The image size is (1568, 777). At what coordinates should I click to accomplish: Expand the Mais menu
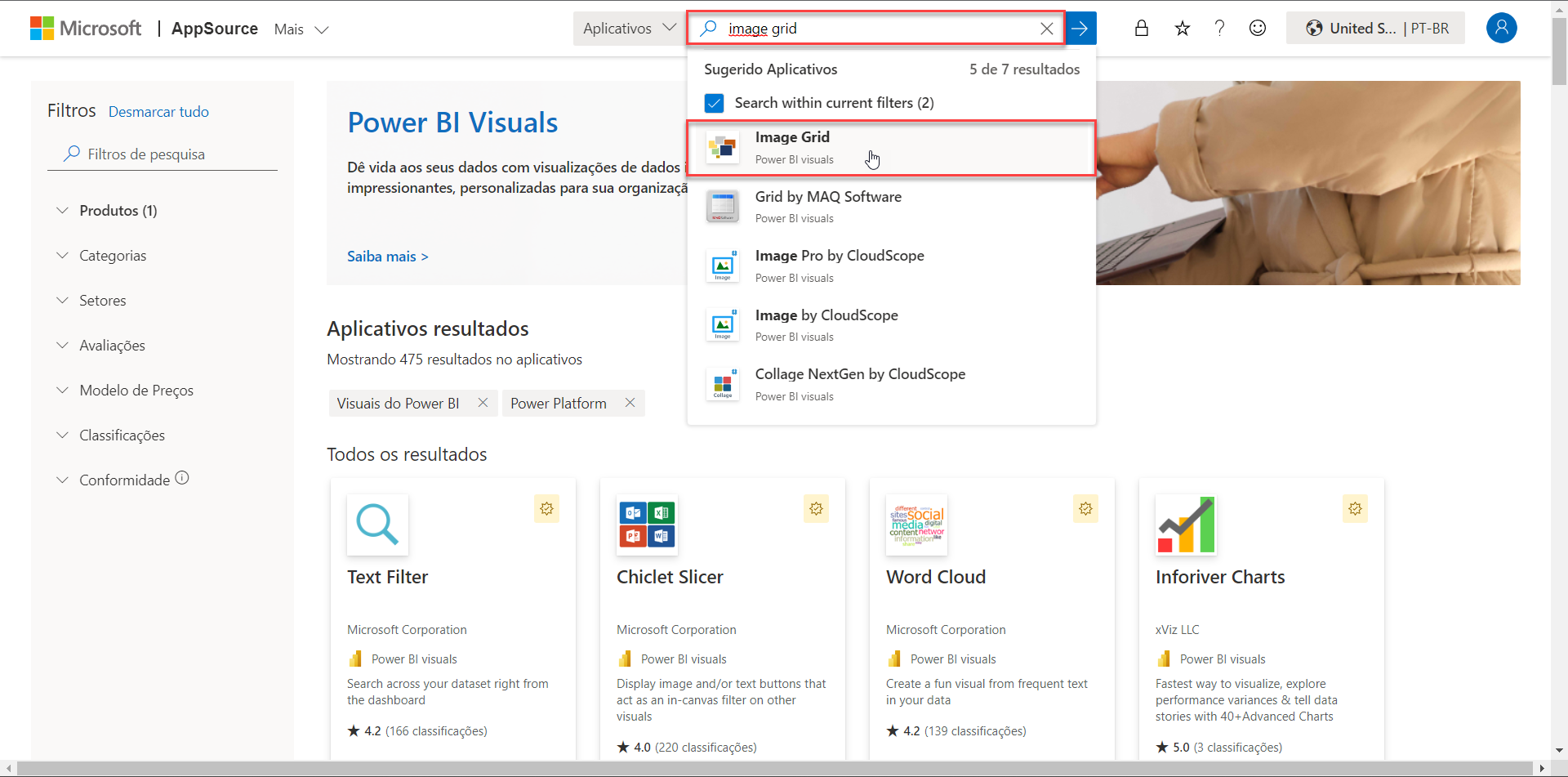(x=301, y=29)
